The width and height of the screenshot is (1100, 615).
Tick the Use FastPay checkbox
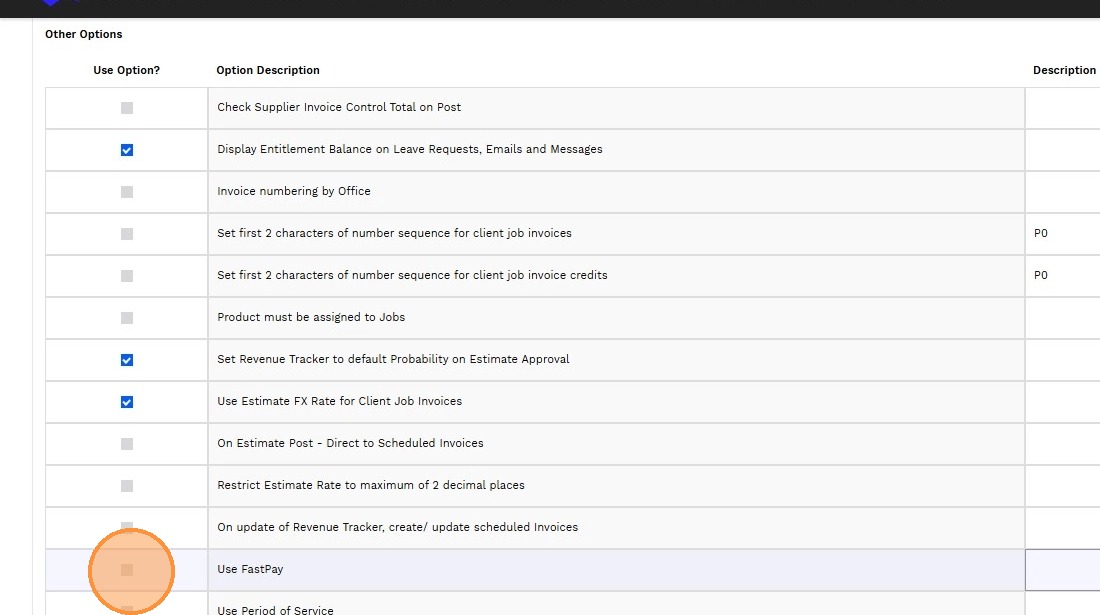pyautogui.click(x=127, y=570)
